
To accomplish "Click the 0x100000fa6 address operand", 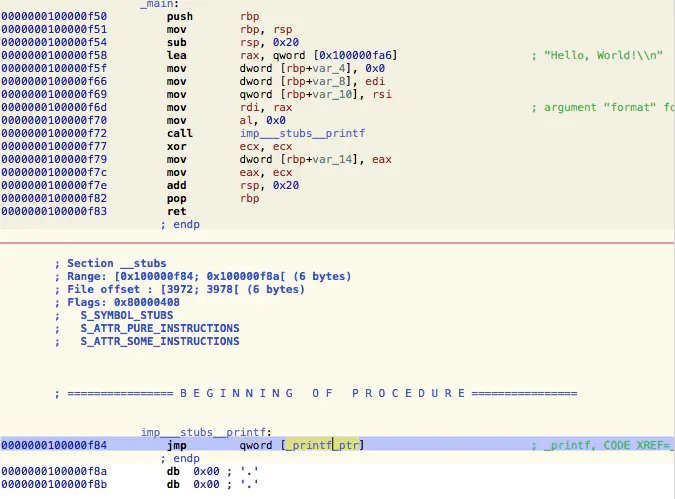I will pyautogui.click(x=356, y=56).
